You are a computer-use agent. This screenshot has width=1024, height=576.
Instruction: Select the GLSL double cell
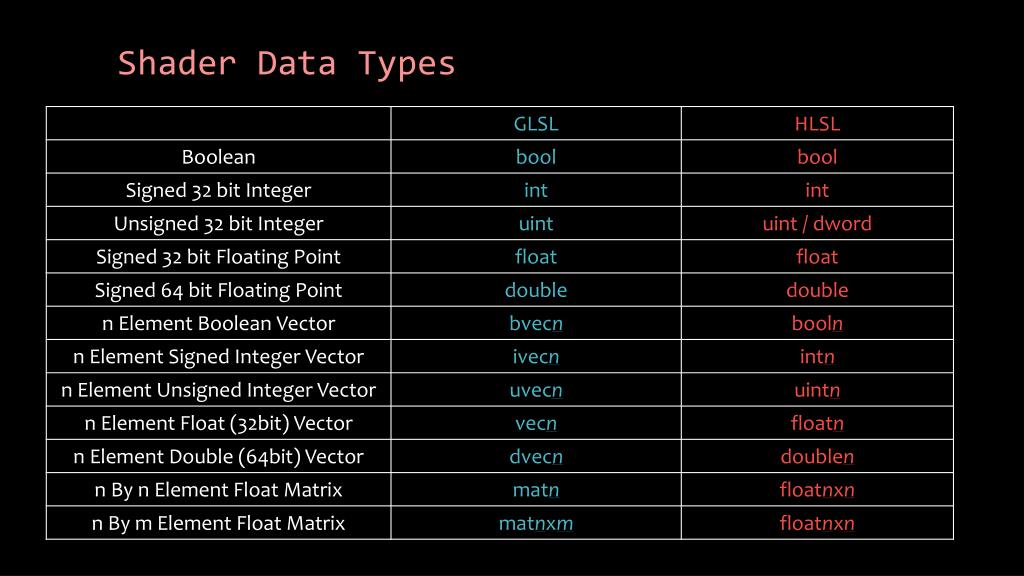point(536,290)
